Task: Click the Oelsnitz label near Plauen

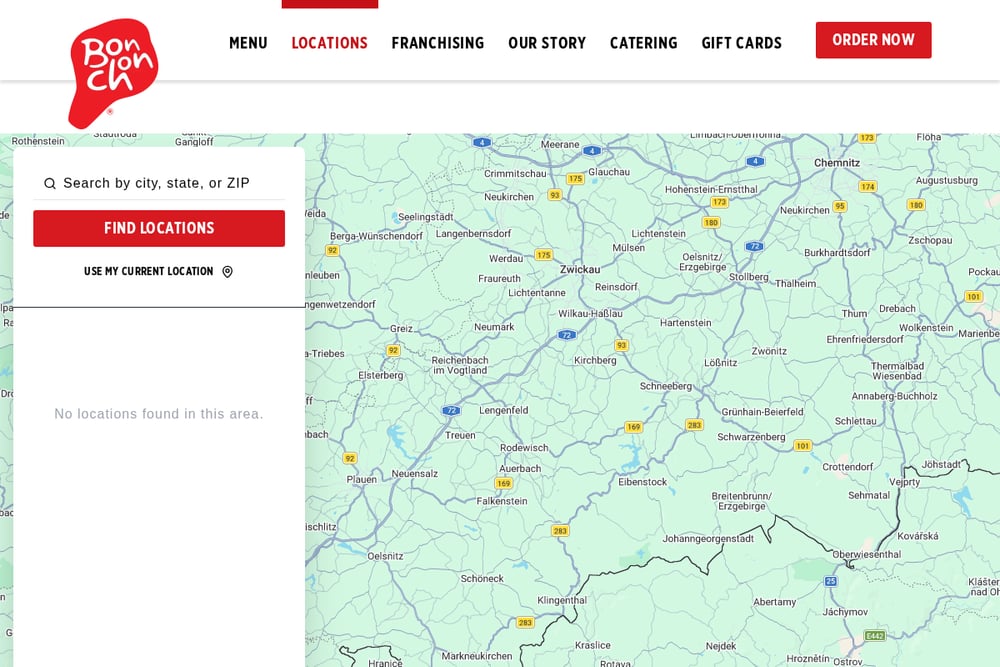Action: coord(385,556)
